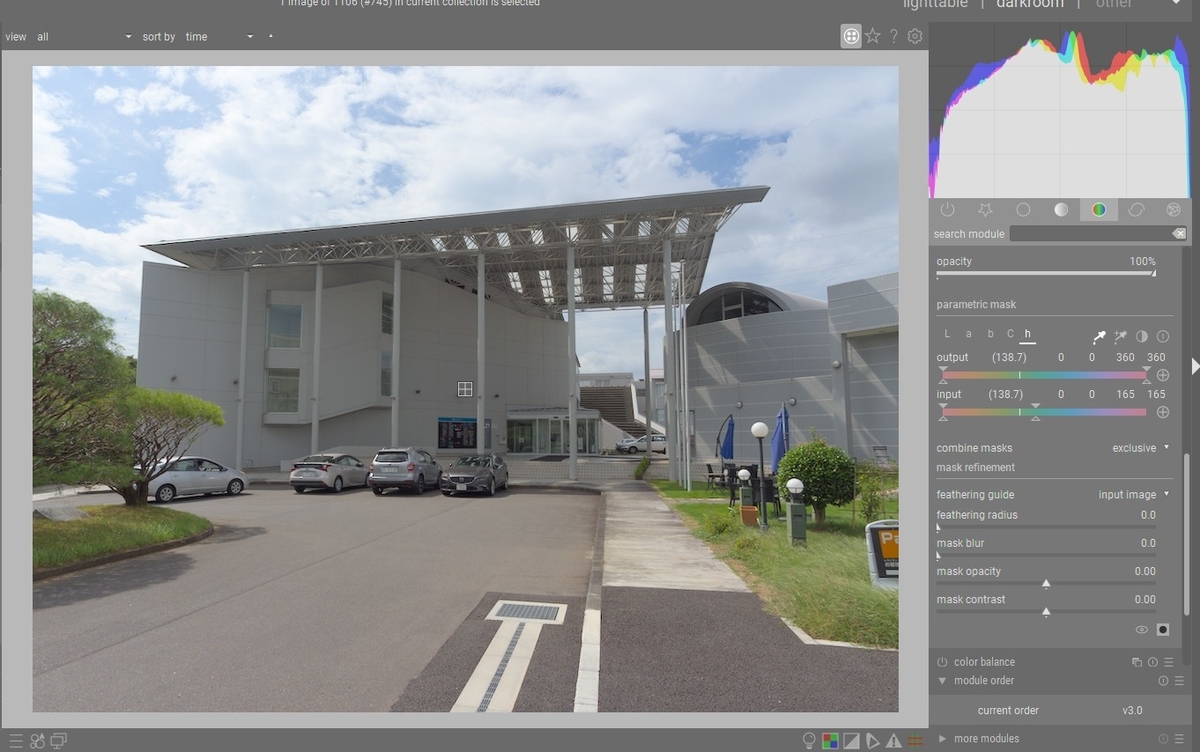The width and height of the screenshot is (1200, 752).
Task: Open sort by time dropdown
Action: point(219,37)
